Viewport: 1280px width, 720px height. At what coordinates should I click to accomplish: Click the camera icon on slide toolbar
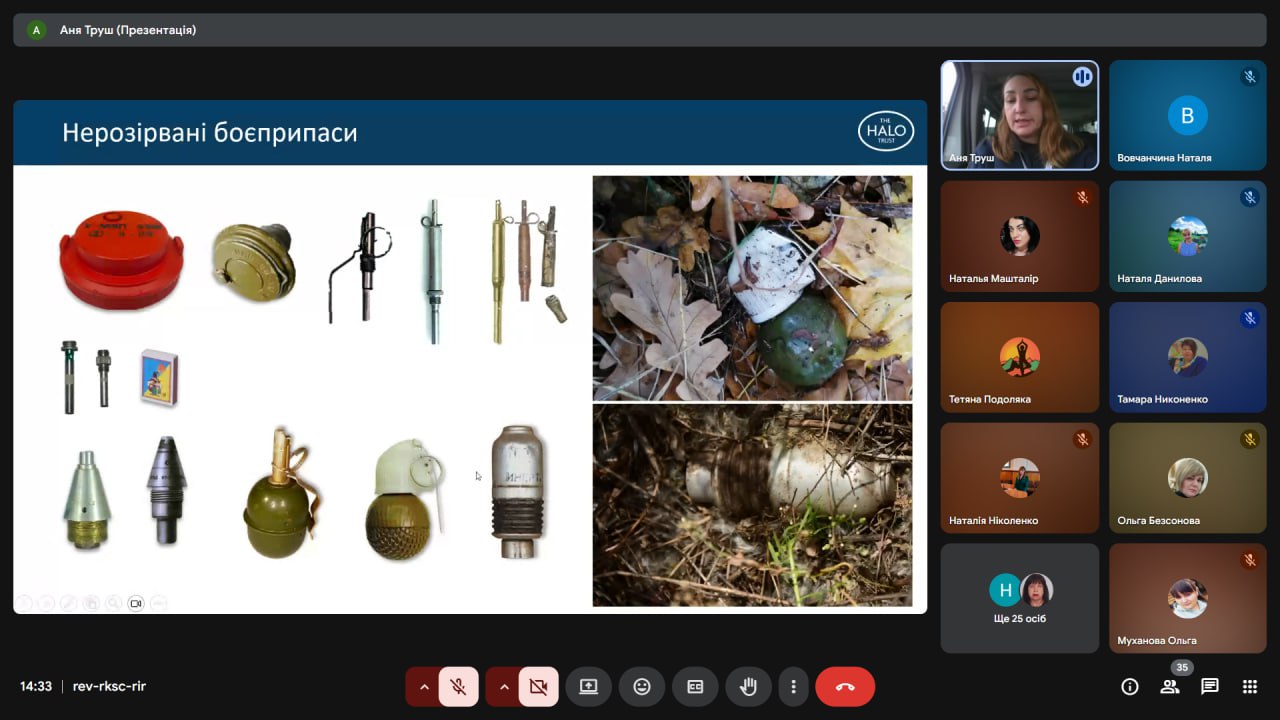coord(136,603)
